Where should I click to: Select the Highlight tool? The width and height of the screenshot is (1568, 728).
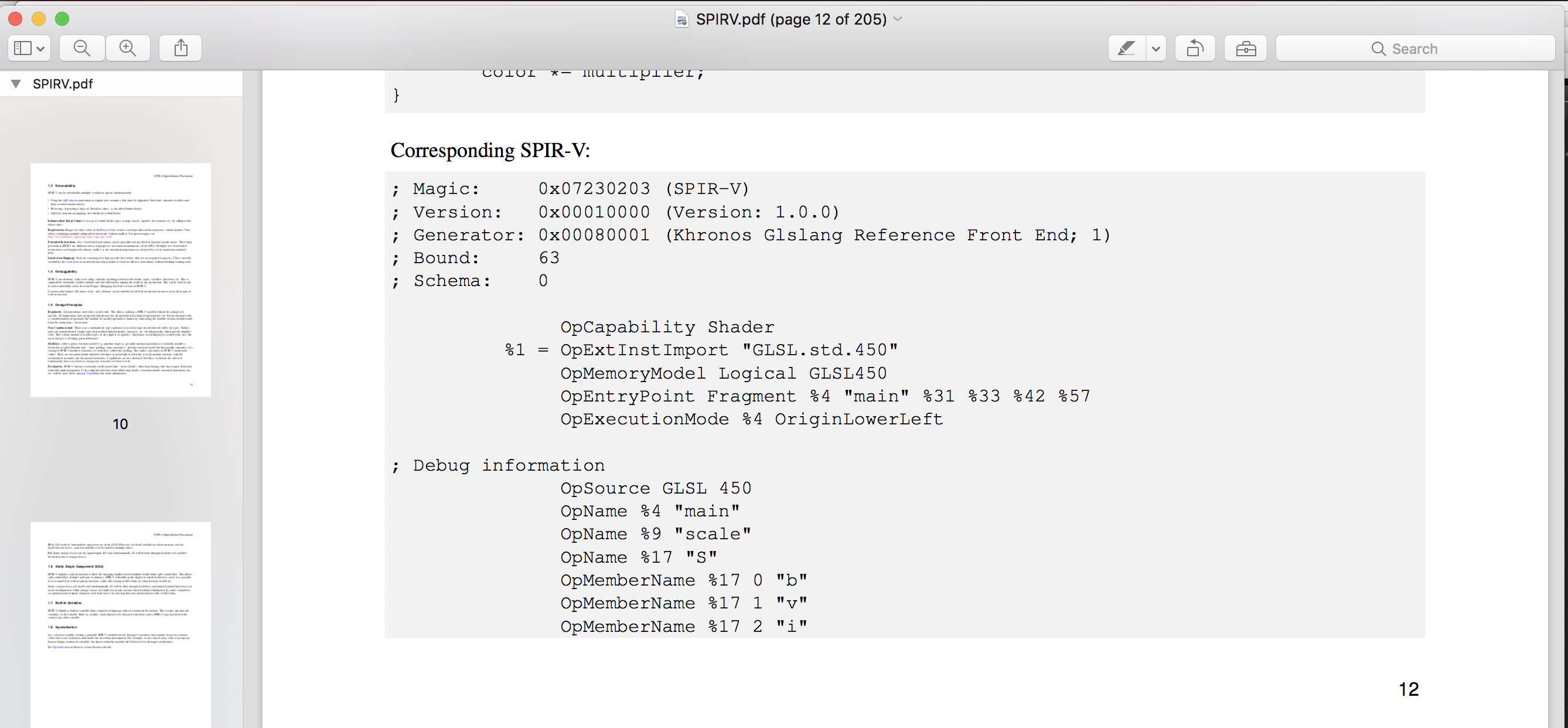1126,48
